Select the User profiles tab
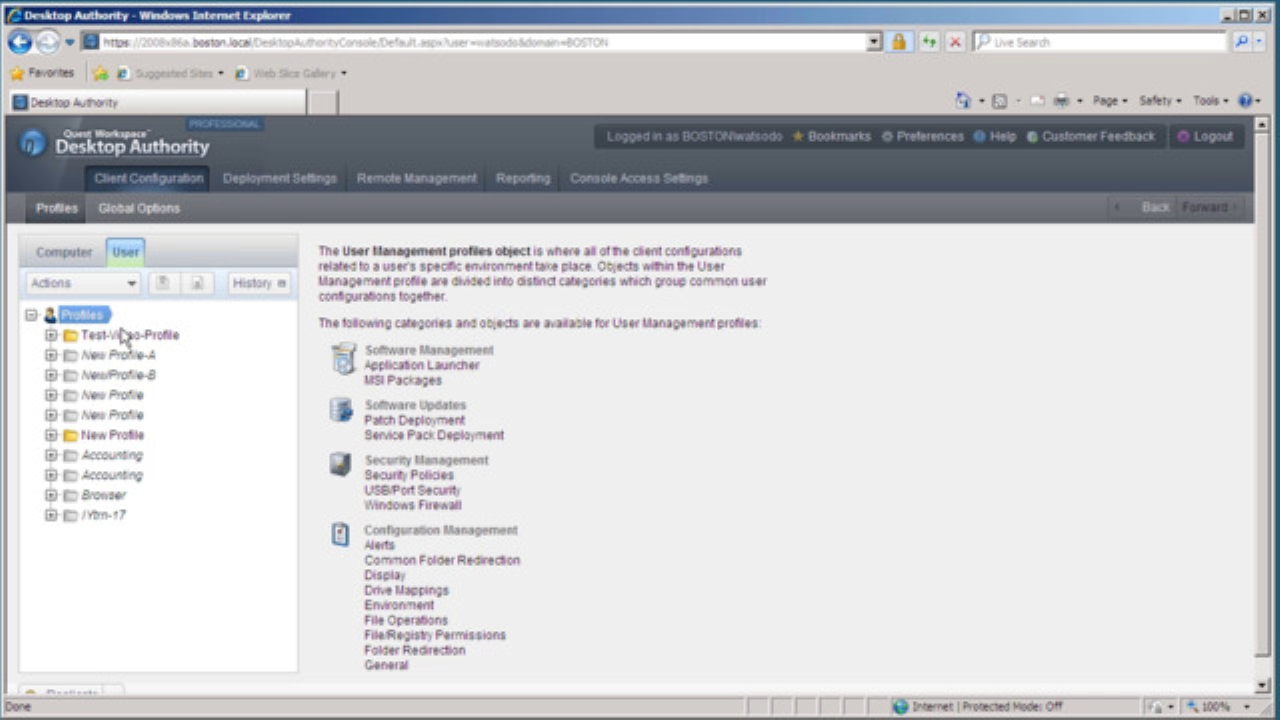 125,252
